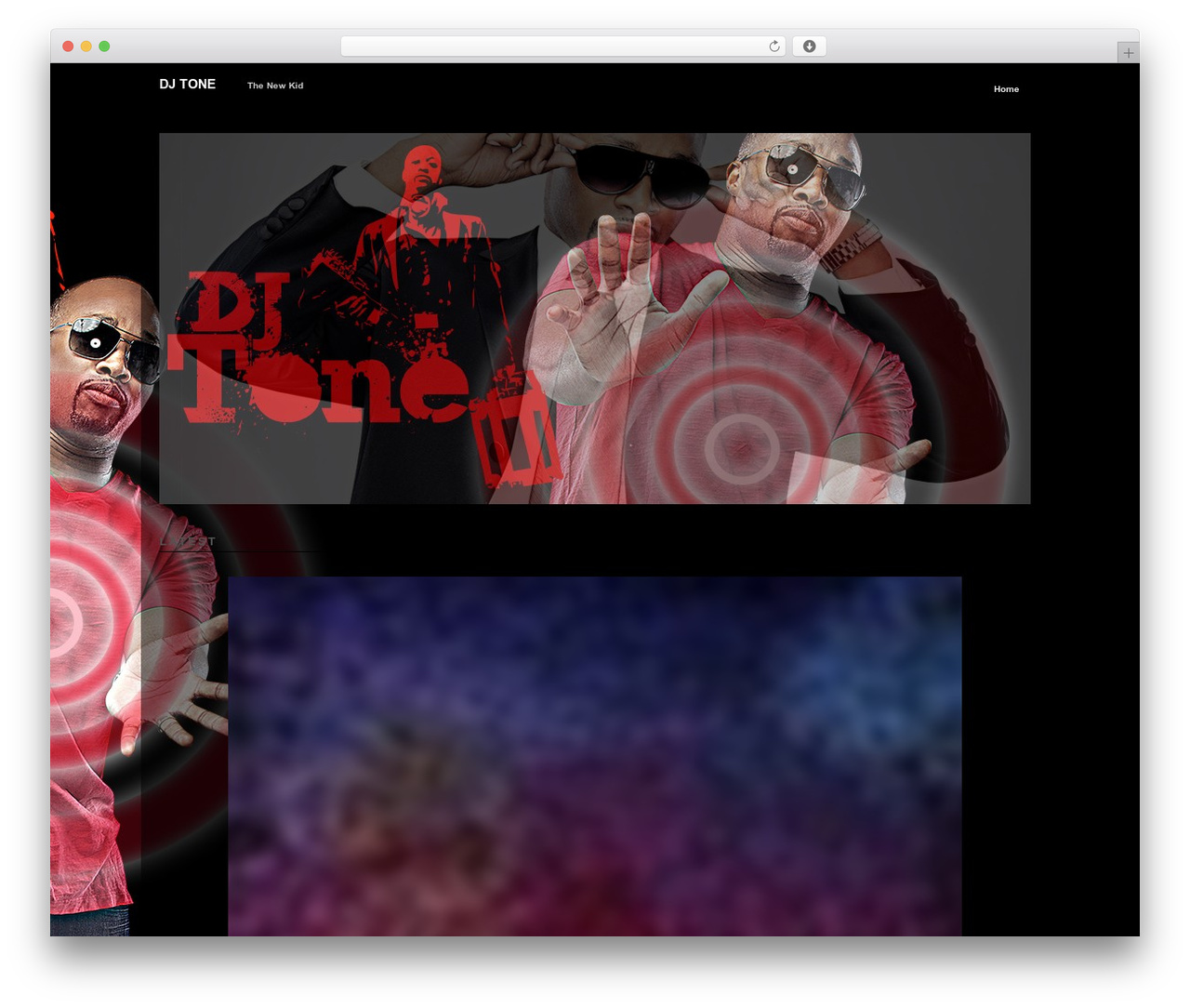
Task: Click the purple featured post image
Action: point(594,756)
